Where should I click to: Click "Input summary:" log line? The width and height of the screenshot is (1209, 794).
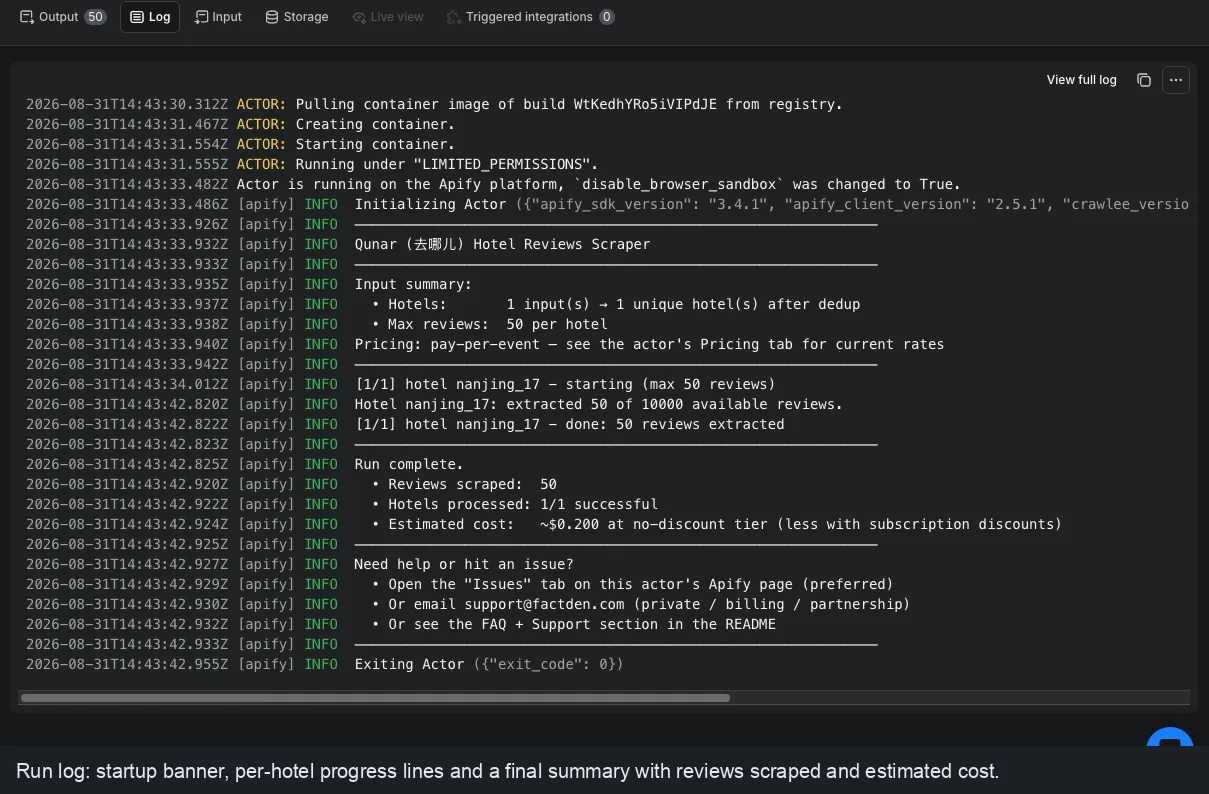pos(249,284)
